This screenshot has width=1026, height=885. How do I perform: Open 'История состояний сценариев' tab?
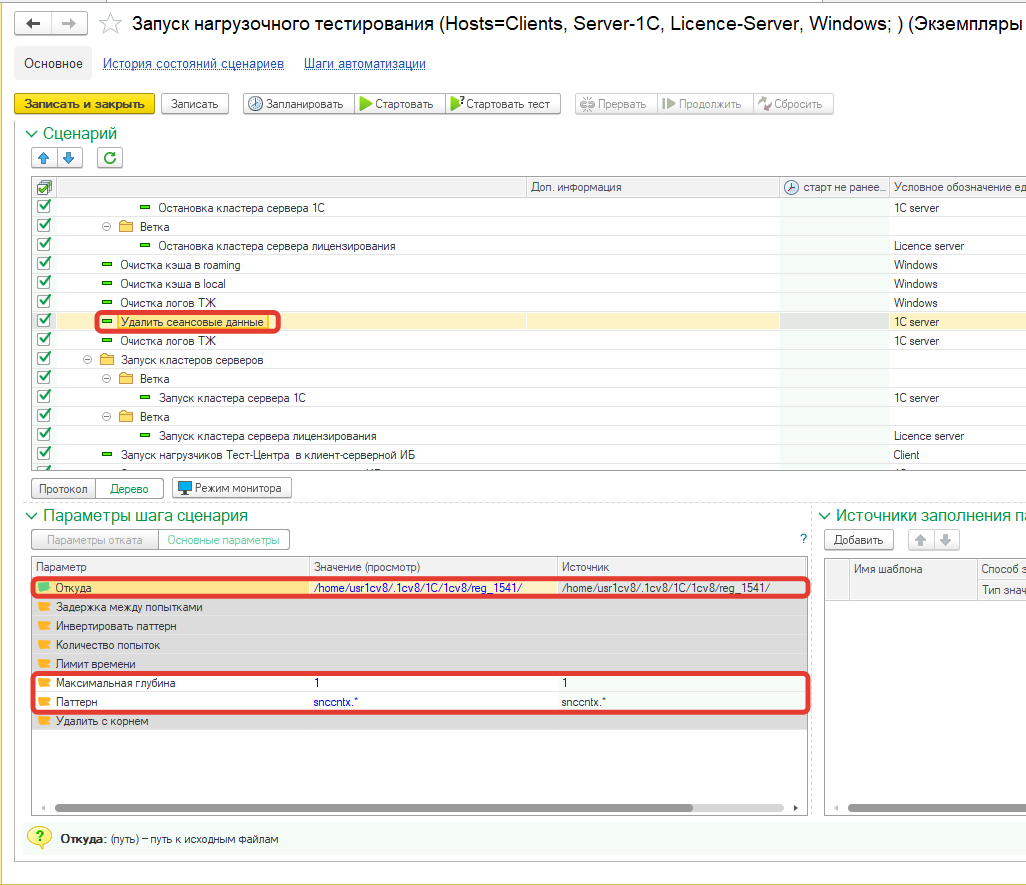(x=193, y=64)
